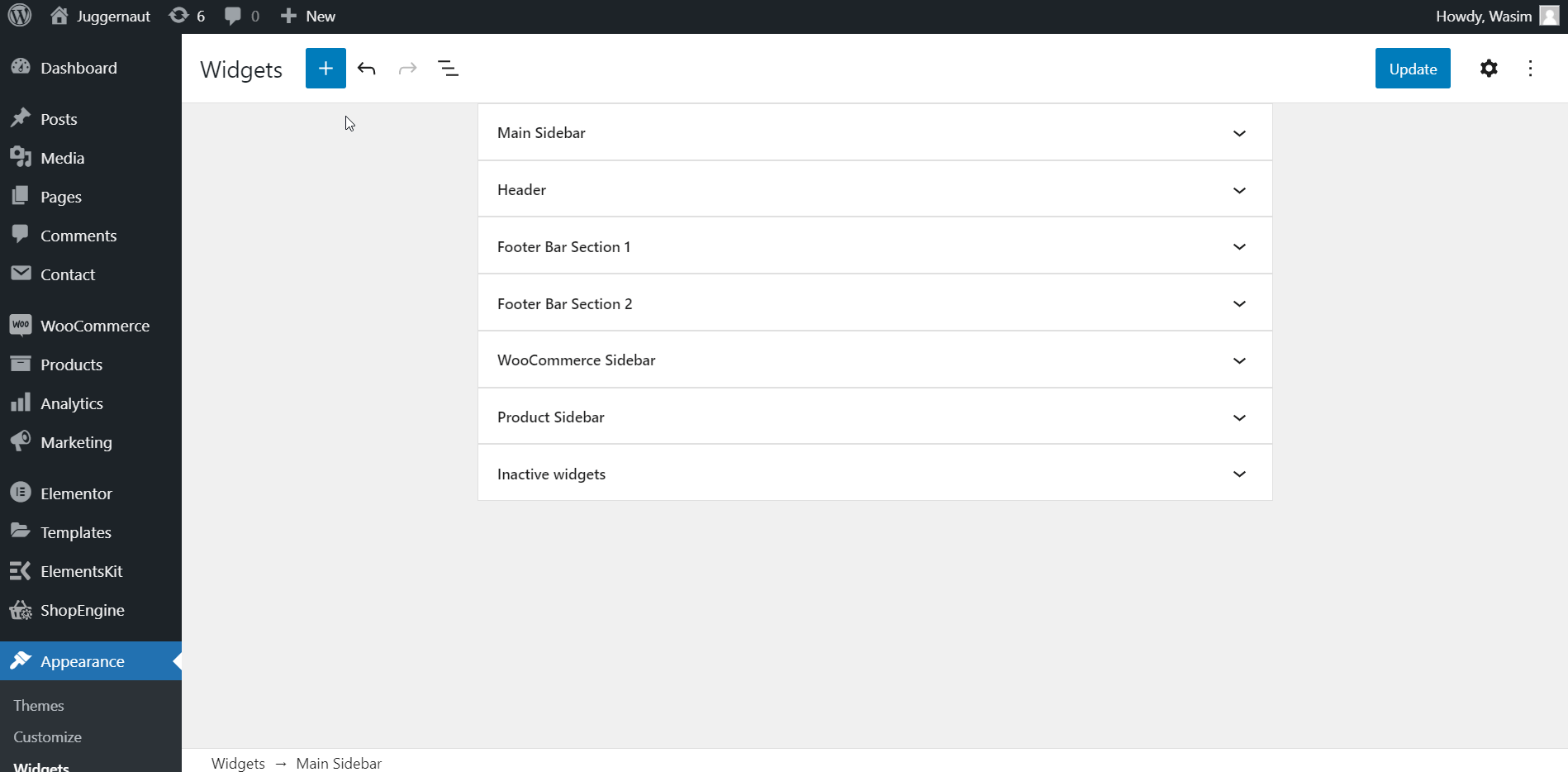Image resolution: width=1568 pixels, height=772 pixels.
Task: Open the Media library menu
Action: click(91, 158)
